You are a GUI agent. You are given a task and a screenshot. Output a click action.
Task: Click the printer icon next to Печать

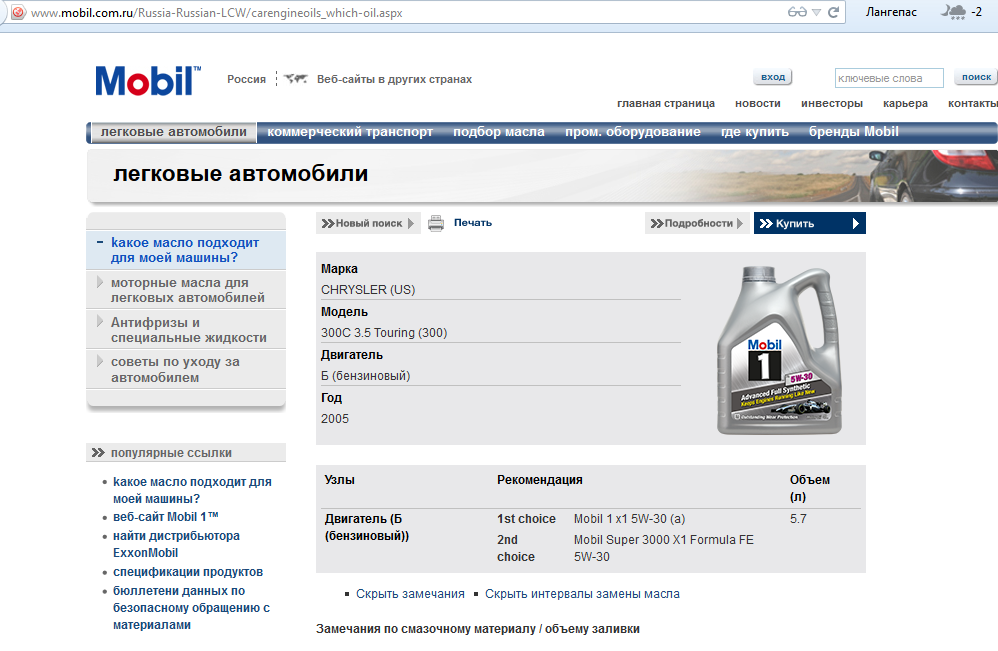[x=436, y=223]
